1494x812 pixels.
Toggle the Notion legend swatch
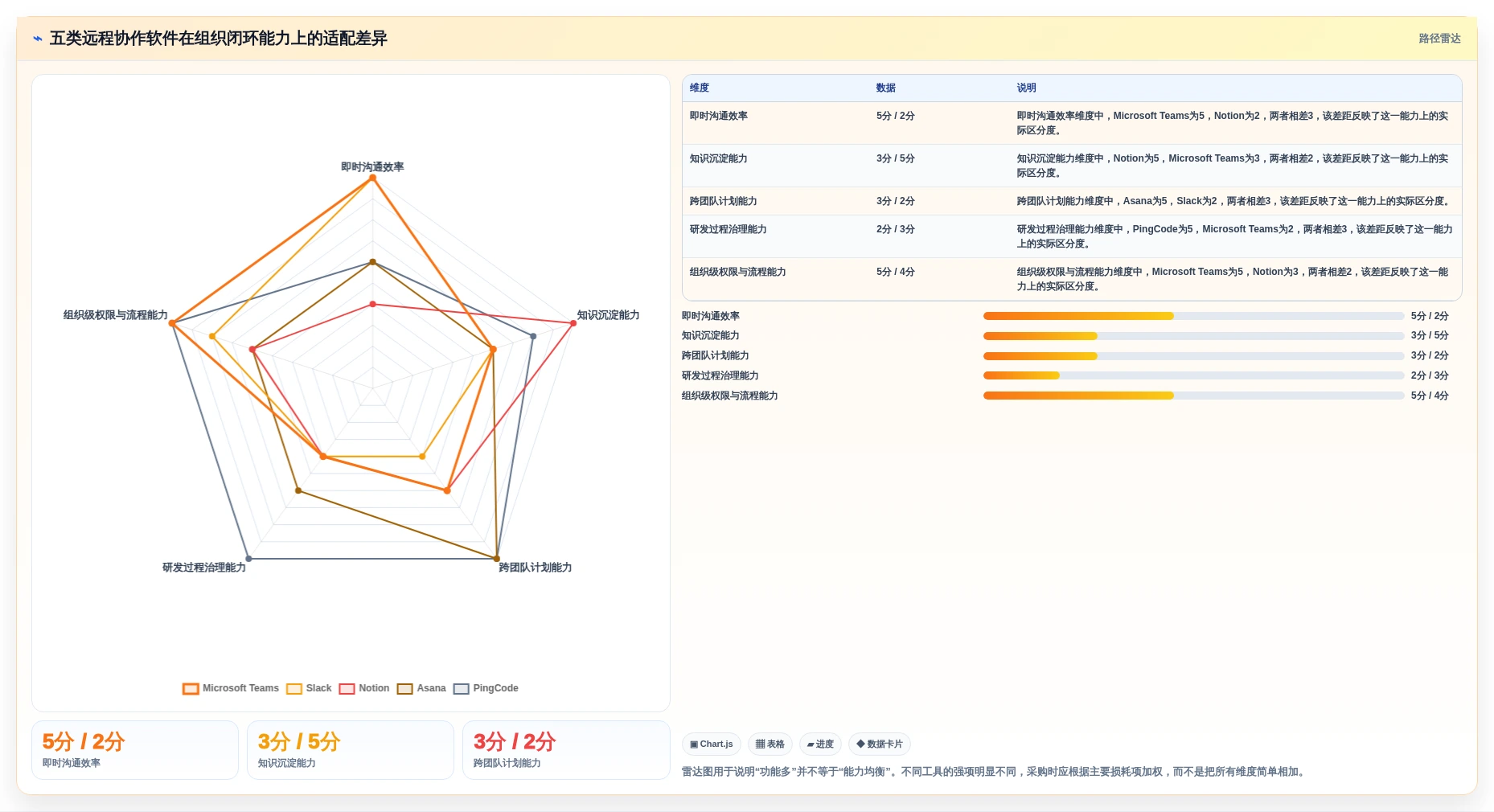[x=347, y=689]
